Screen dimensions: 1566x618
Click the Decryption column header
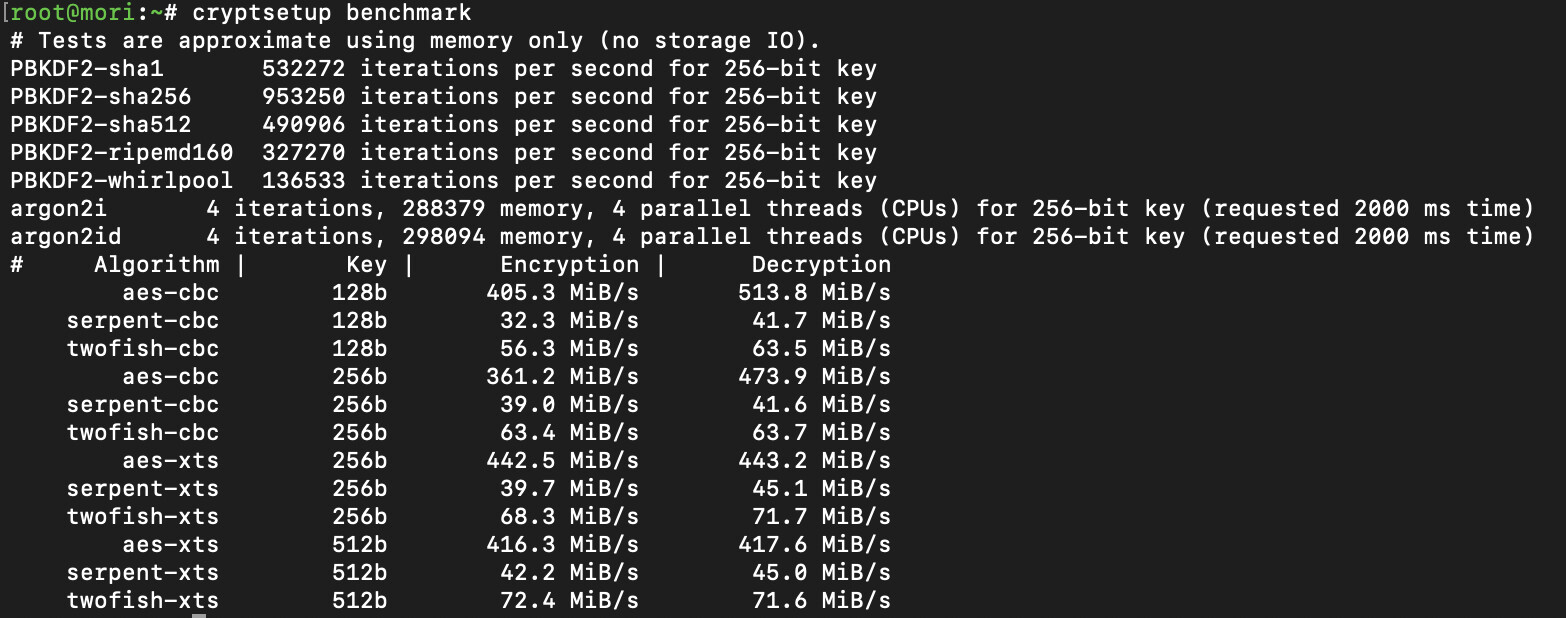pos(821,265)
